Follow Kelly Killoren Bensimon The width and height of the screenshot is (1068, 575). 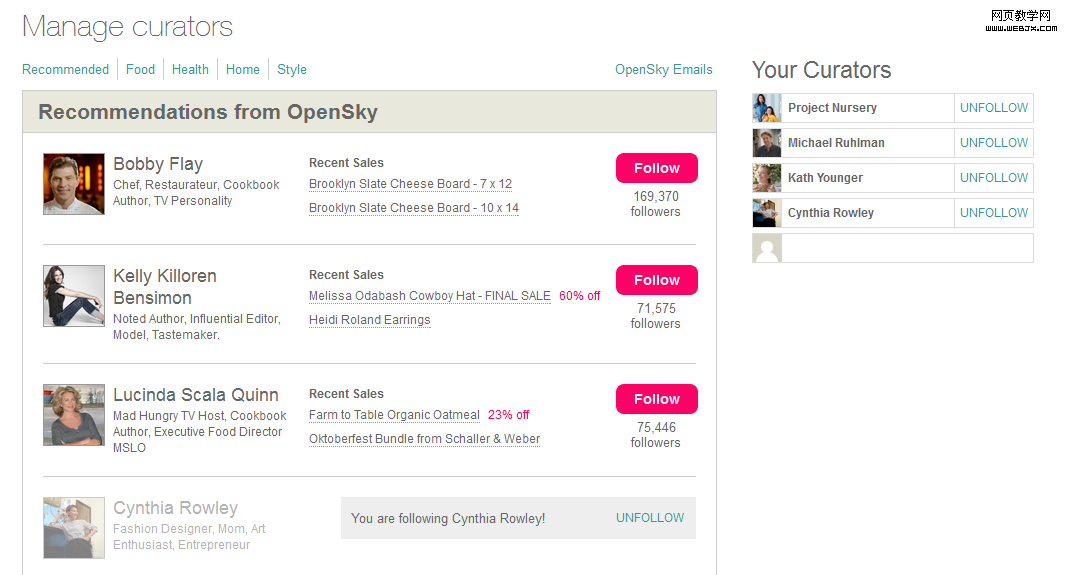coord(656,280)
